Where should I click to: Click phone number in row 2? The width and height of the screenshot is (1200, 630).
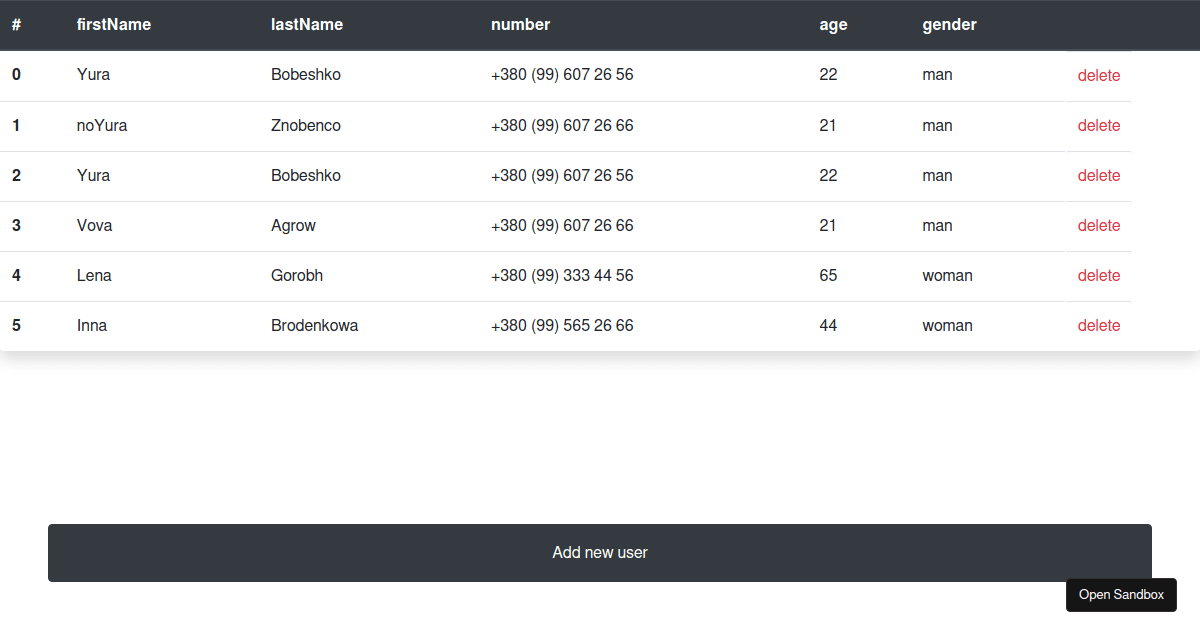click(562, 176)
